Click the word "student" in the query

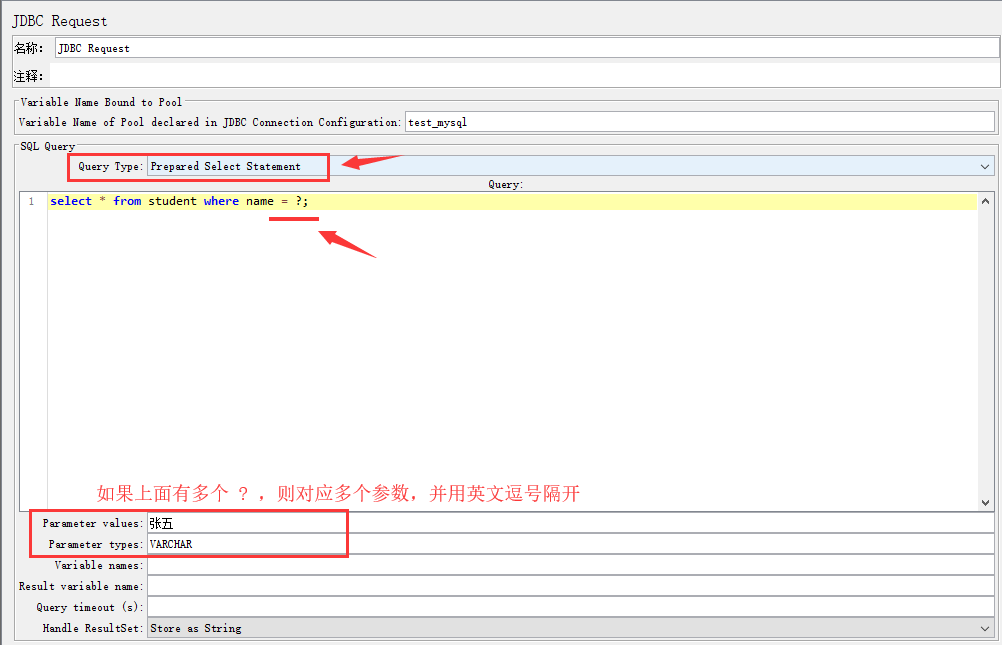[172, 201]
